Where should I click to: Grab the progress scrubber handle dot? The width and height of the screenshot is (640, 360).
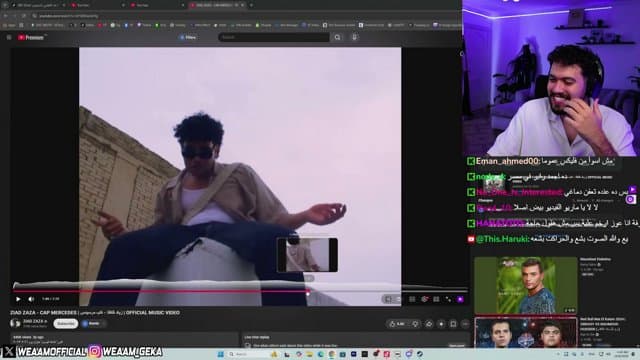coord(308,293)
